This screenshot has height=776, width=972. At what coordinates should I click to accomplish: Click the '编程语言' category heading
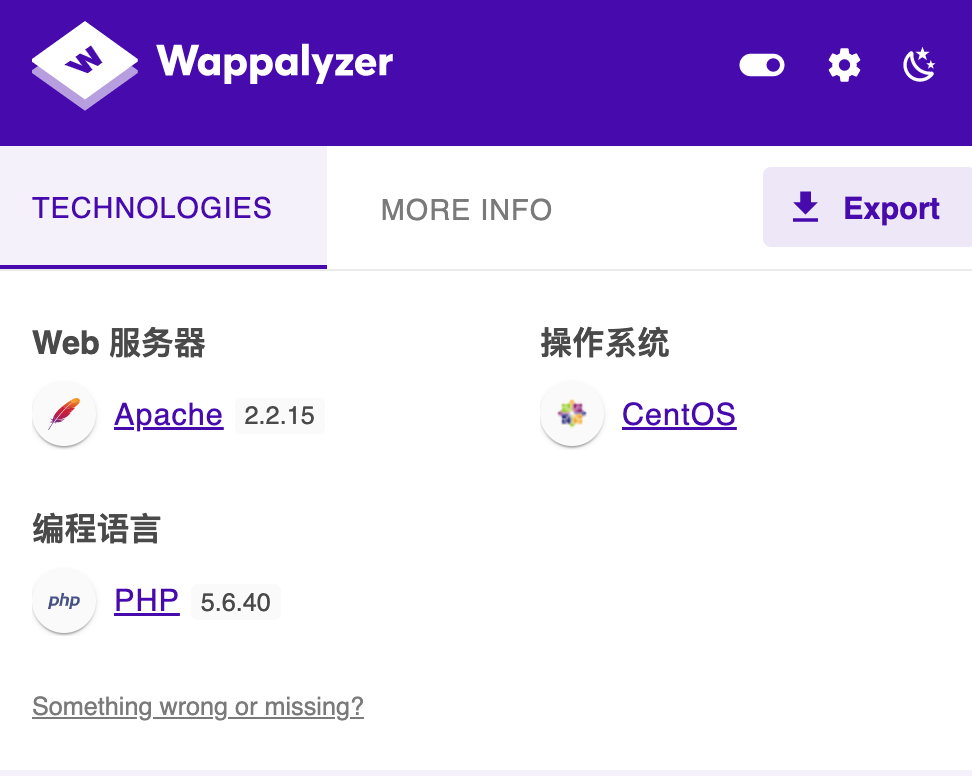pyautogui.click(x=97, y=529)
